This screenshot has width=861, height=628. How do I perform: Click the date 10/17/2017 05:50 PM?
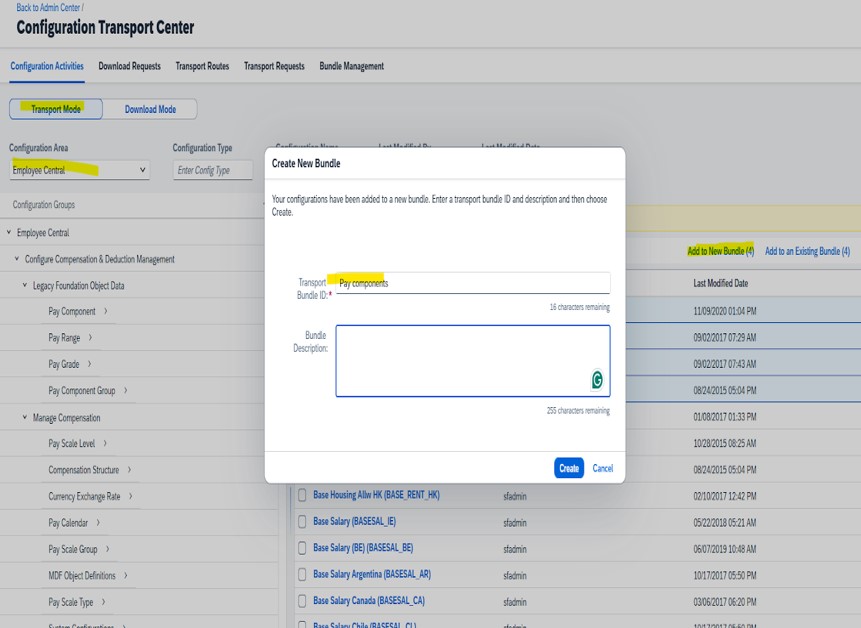[725, 575]
